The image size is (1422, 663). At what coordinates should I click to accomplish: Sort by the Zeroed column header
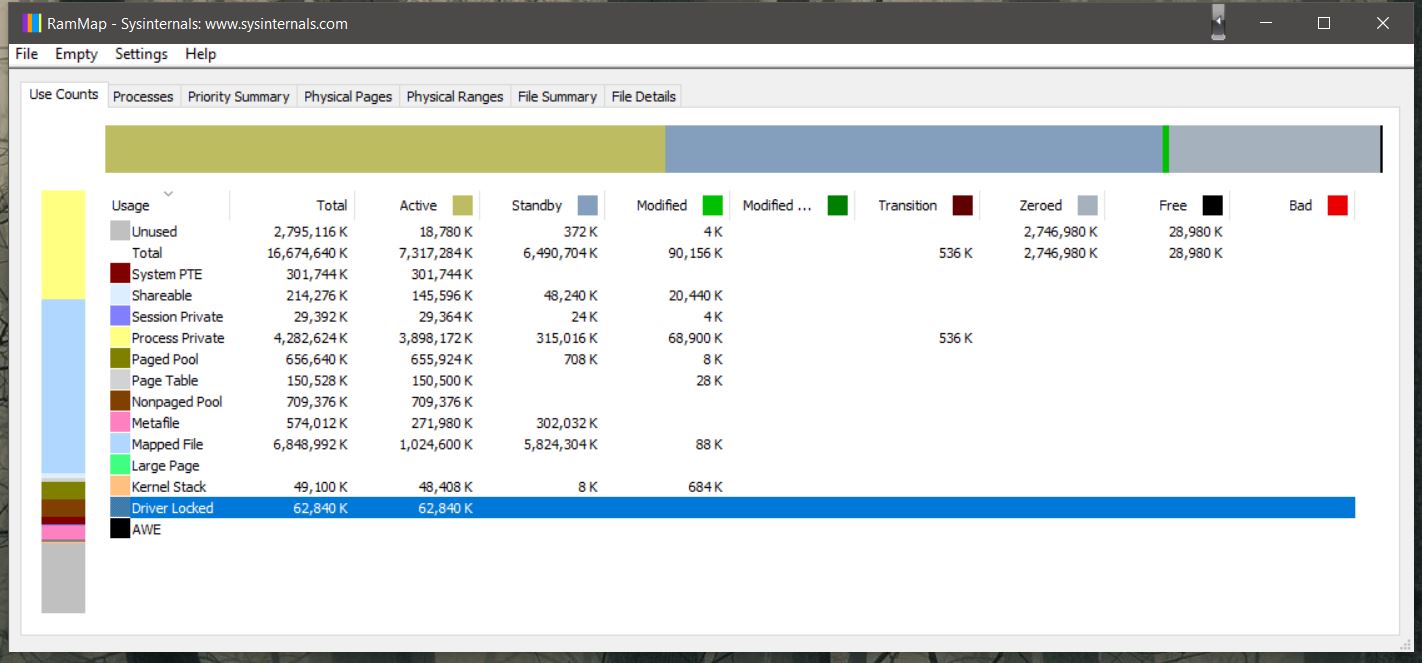[1042, 205]
